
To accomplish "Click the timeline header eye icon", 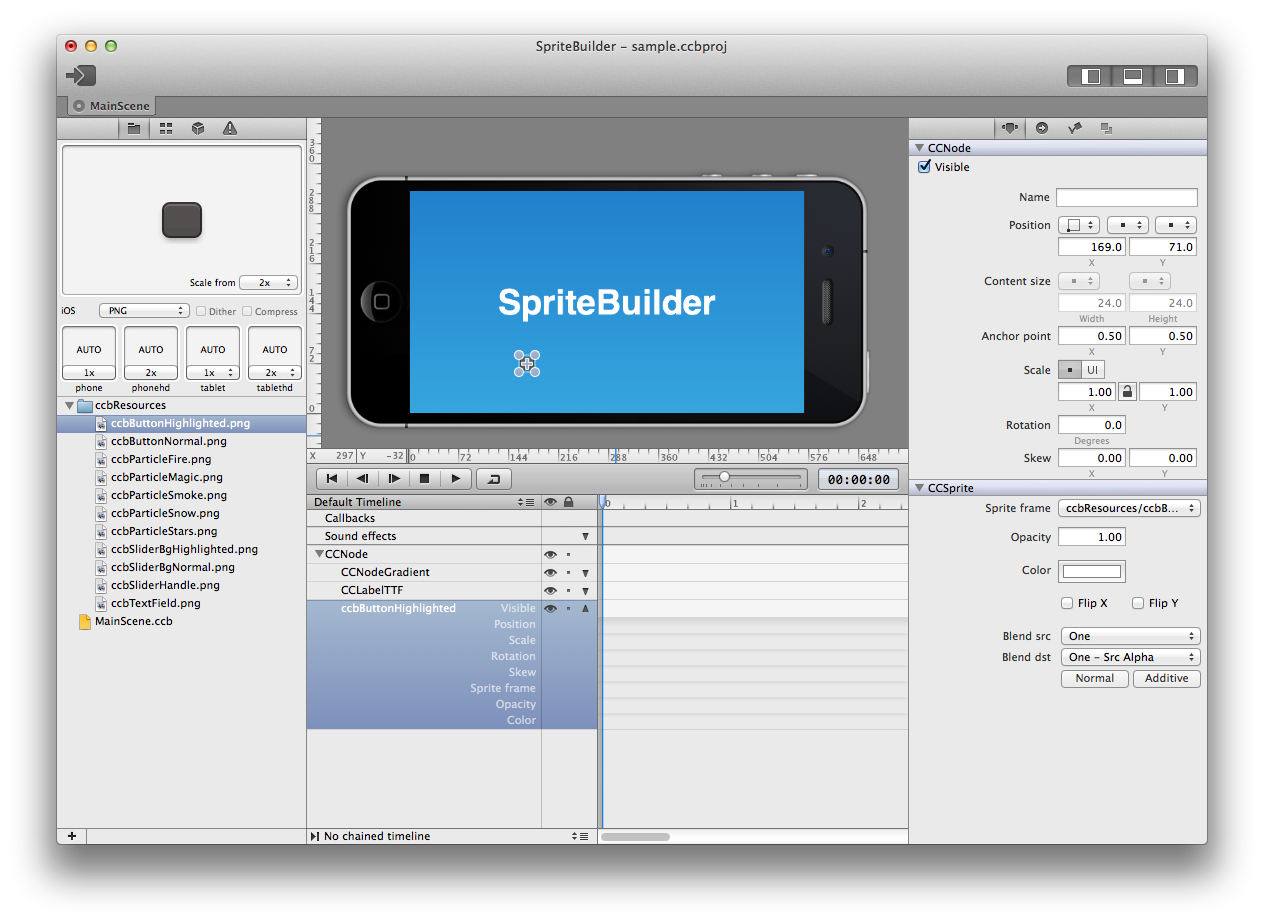I will [x=550, y=502].
